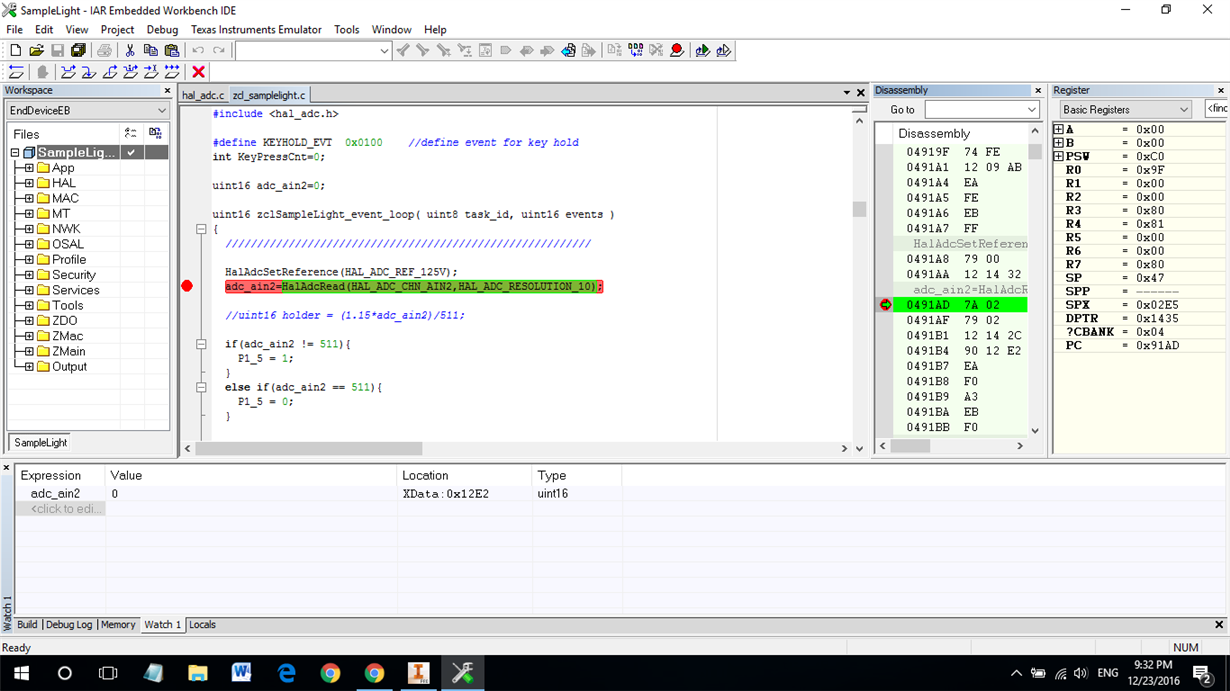Click the Step Over debug icon
This screenshot has height=691, width=1230.
pyautogui.click(x=68, y=72)
